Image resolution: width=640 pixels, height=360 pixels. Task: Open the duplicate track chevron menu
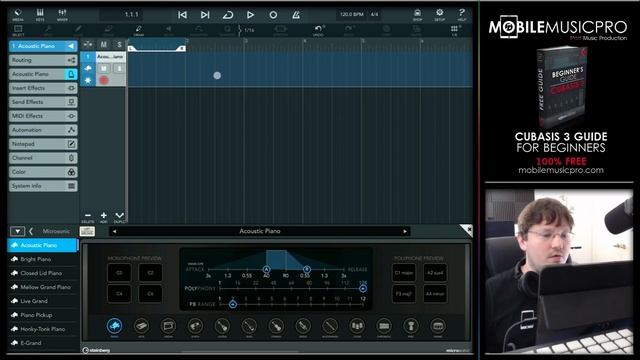point(119,216)
